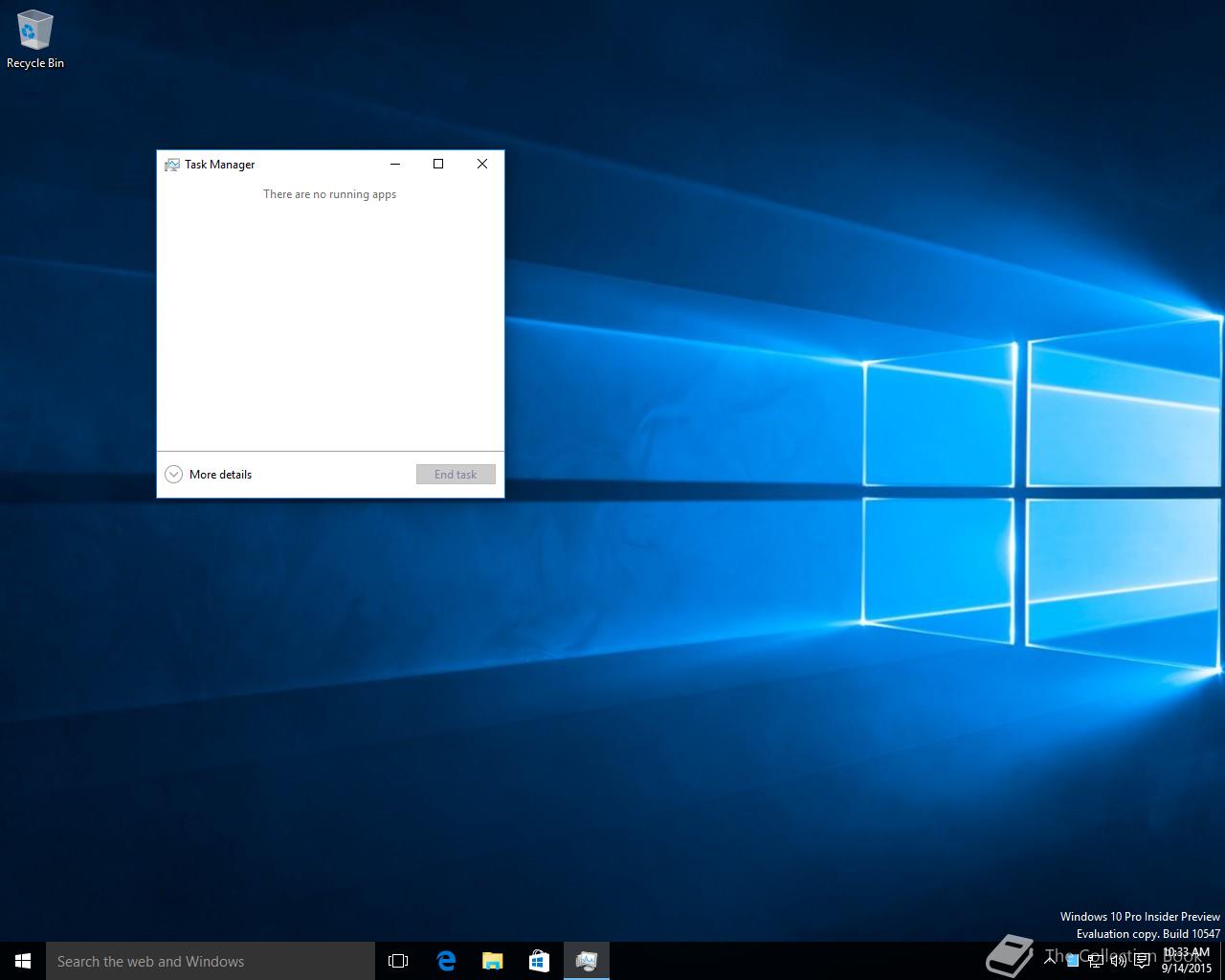Select the Task Manager taskbar button
This screenshot has width=1225, height=980.
587,961
